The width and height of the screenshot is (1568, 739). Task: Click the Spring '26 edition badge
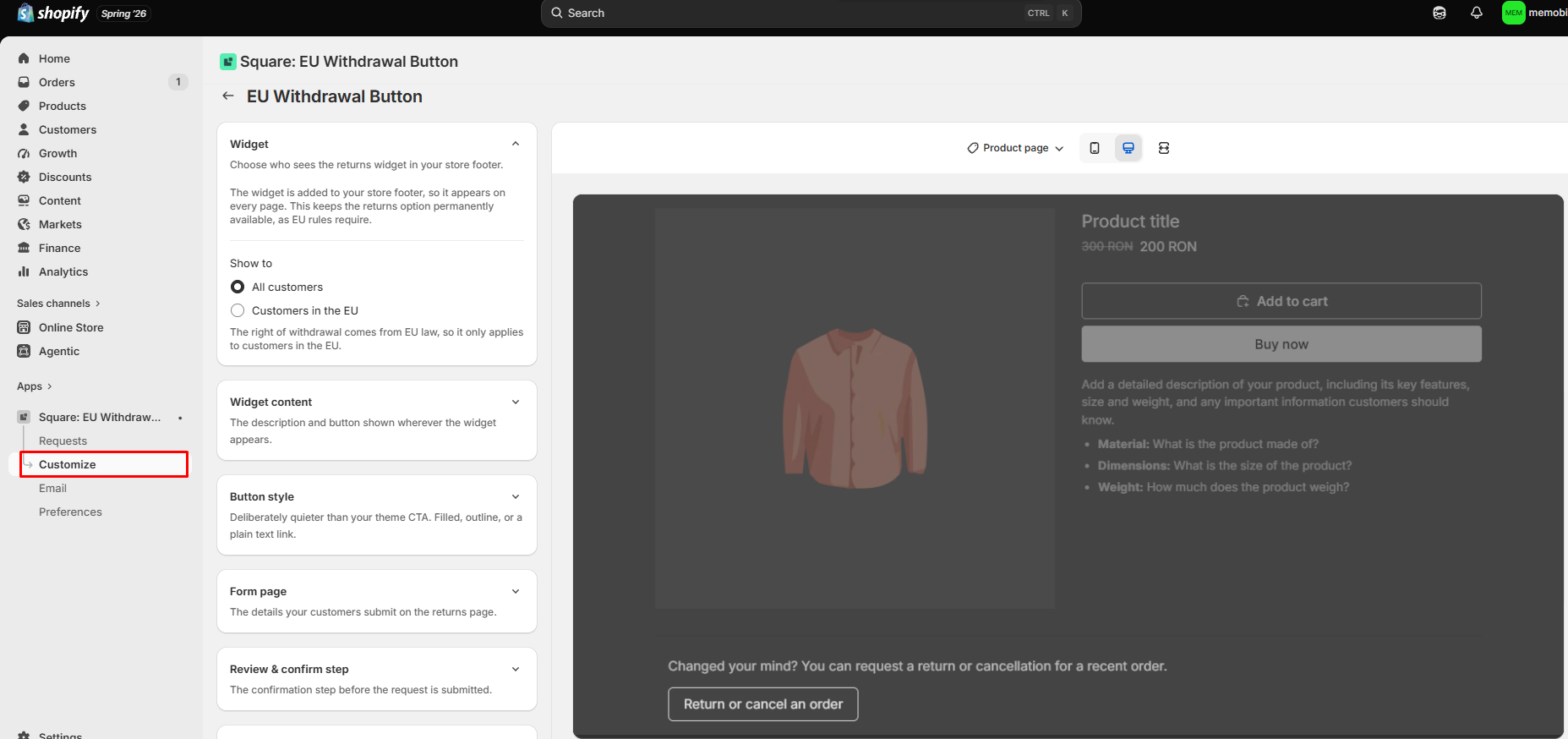click(x=123, y=14)
